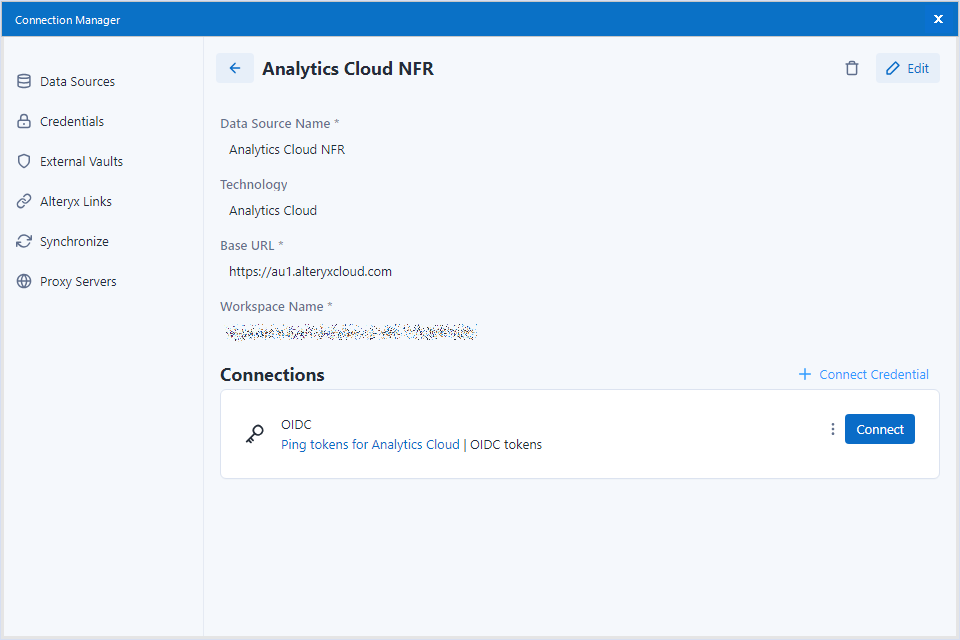Image resolution: width=960 pixels, height=640 pixels.
Task: Go back using the left arrow button
Action: (234, 68)
